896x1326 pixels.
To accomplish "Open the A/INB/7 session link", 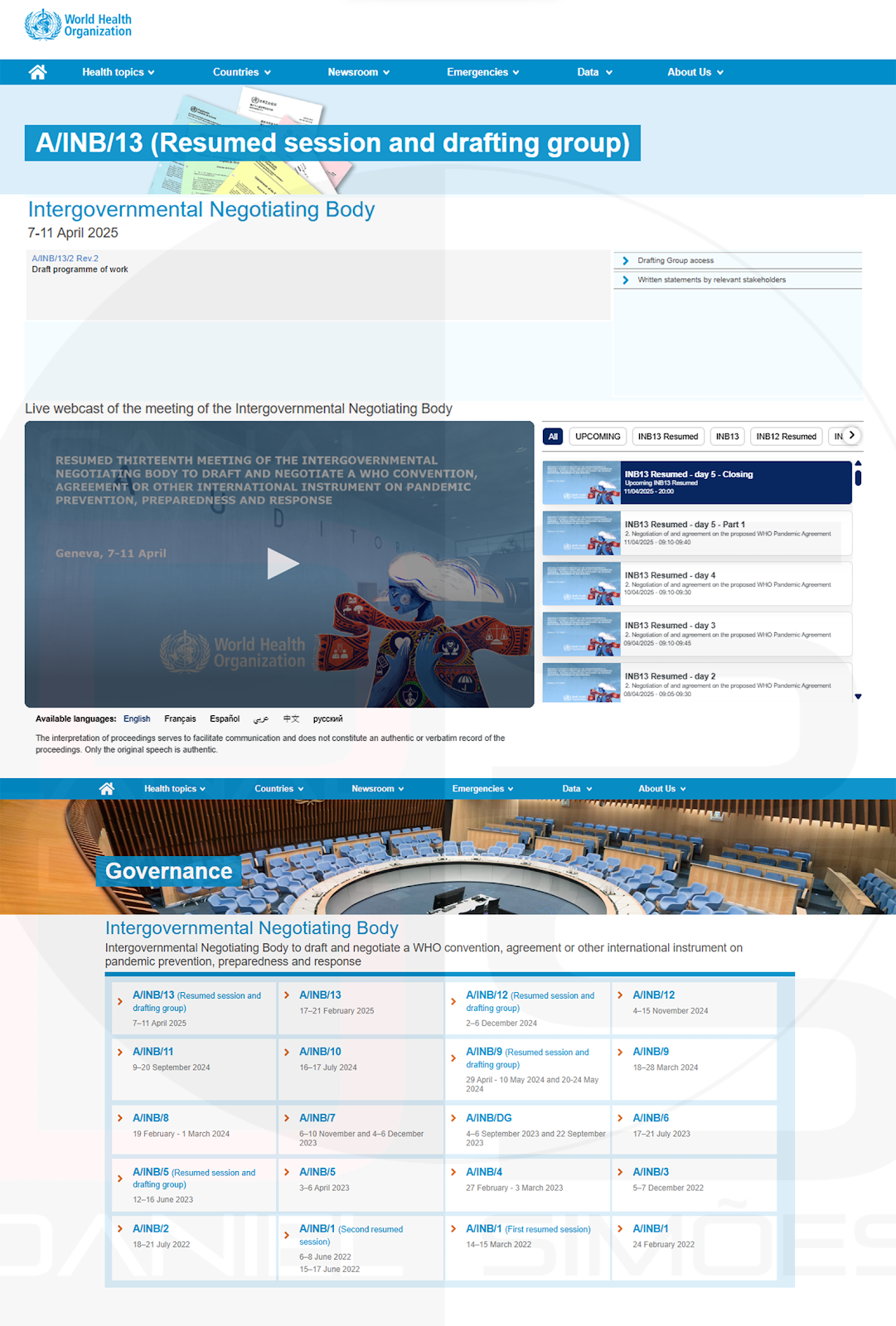I will click(317, 1118).
